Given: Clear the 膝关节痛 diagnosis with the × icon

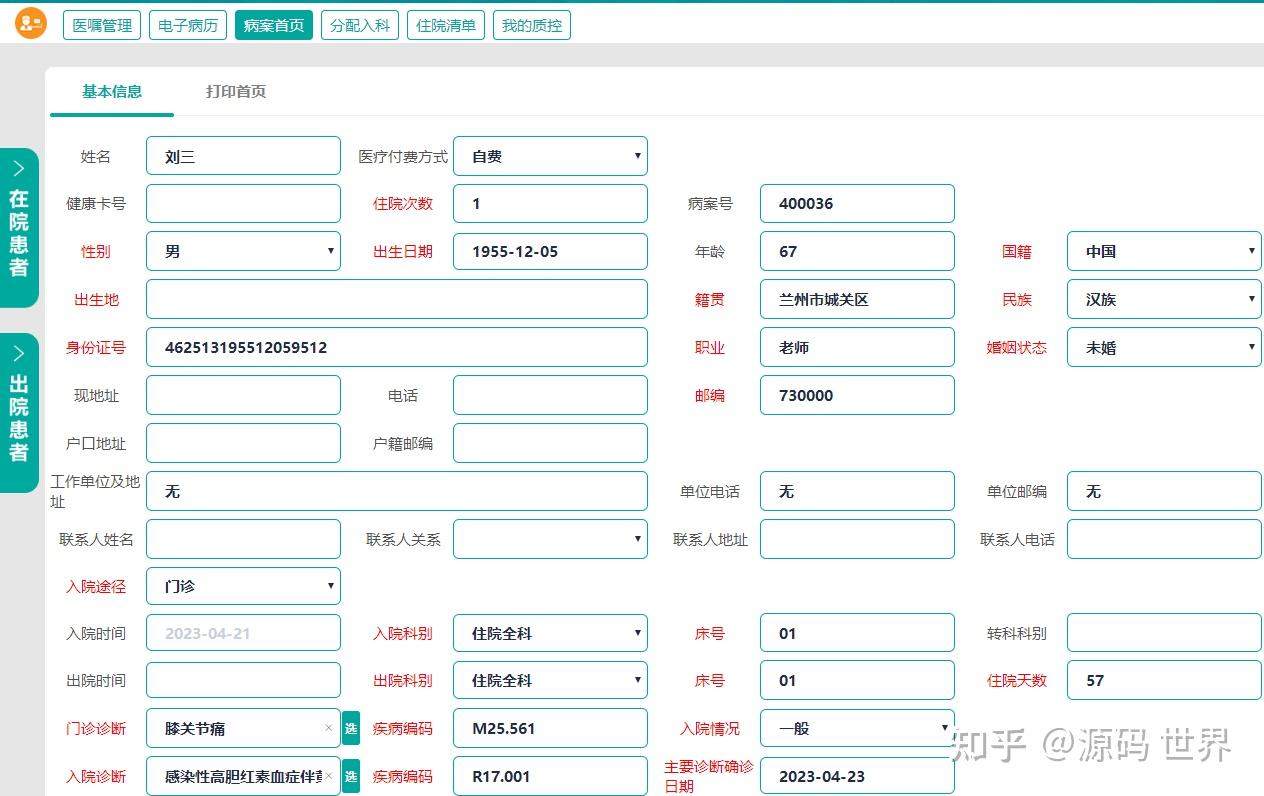Looking at the screenshot, I should 329,728.
